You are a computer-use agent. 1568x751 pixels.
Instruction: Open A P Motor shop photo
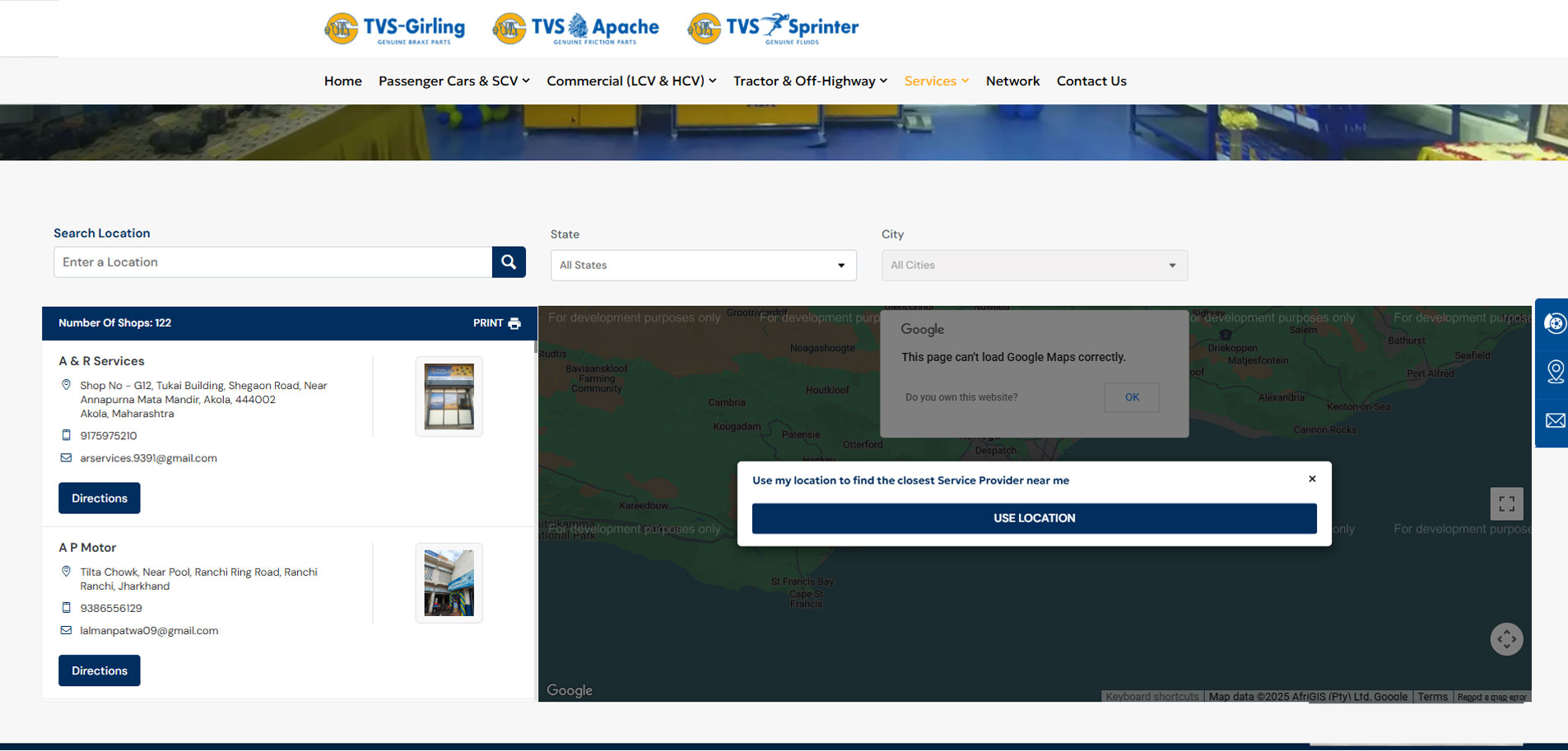coord(449,583)
